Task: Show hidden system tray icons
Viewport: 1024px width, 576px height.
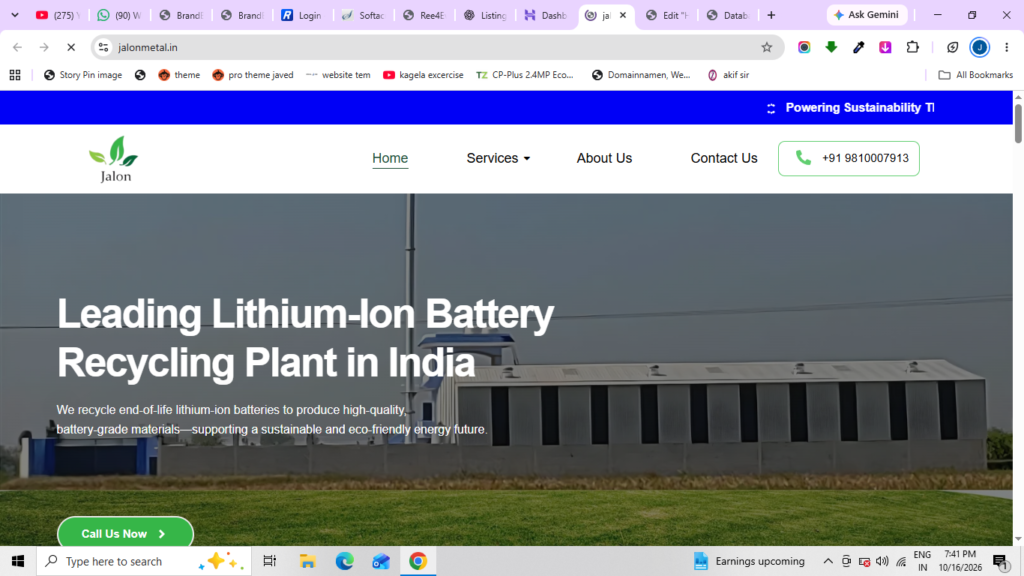Action: coord(827,561)
